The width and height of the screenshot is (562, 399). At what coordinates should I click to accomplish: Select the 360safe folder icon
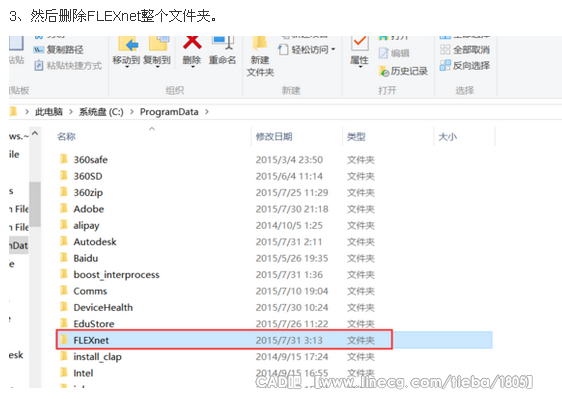[x=64, y=159]
